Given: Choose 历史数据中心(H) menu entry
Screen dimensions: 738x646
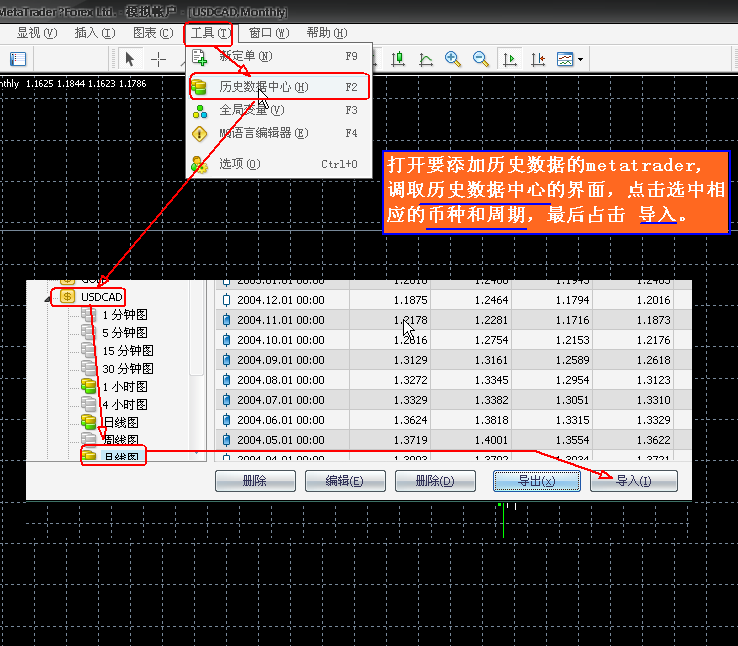Looking at the screenshot, I should click(x=279, y=87).
